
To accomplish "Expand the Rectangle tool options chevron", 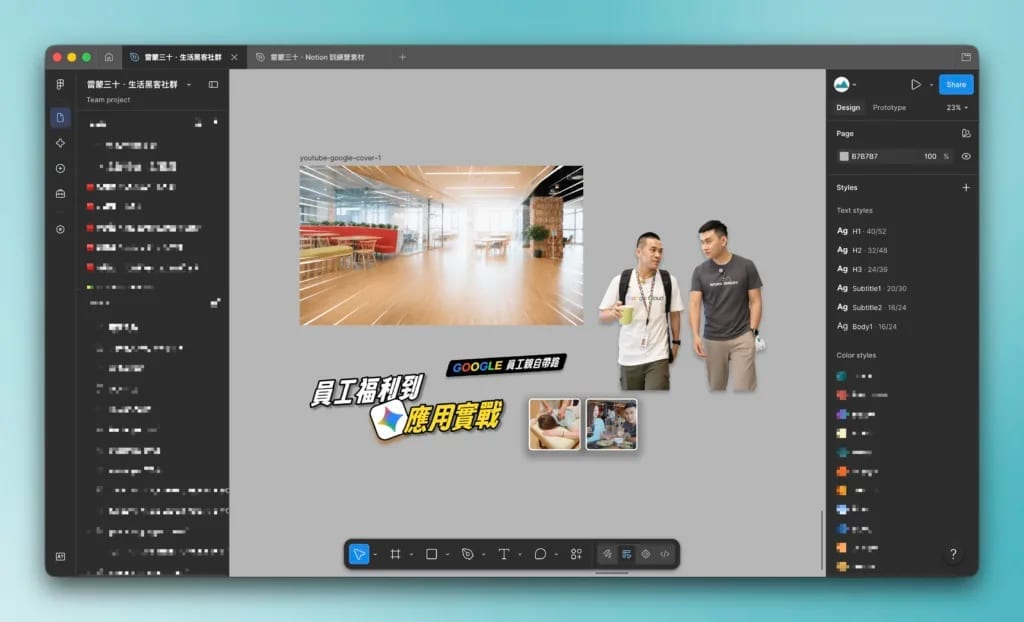I will tap(447, 555).
